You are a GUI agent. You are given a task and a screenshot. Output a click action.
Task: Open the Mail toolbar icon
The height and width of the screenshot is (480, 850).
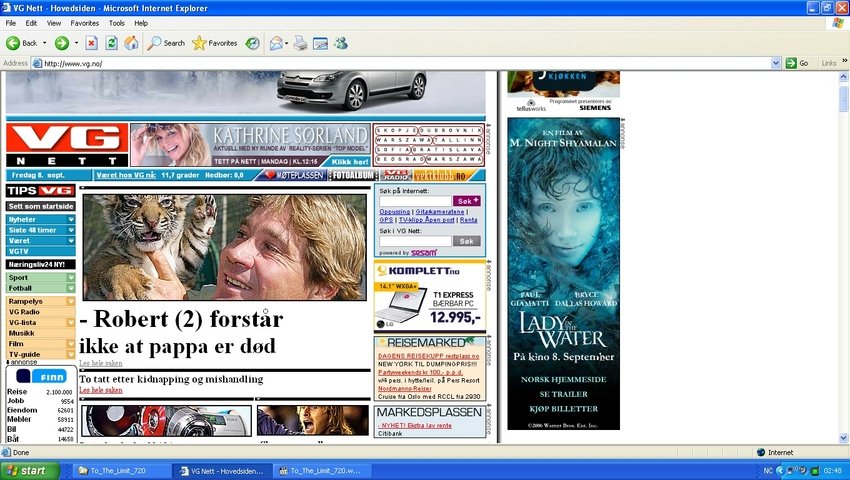click(x=276, y=43)
